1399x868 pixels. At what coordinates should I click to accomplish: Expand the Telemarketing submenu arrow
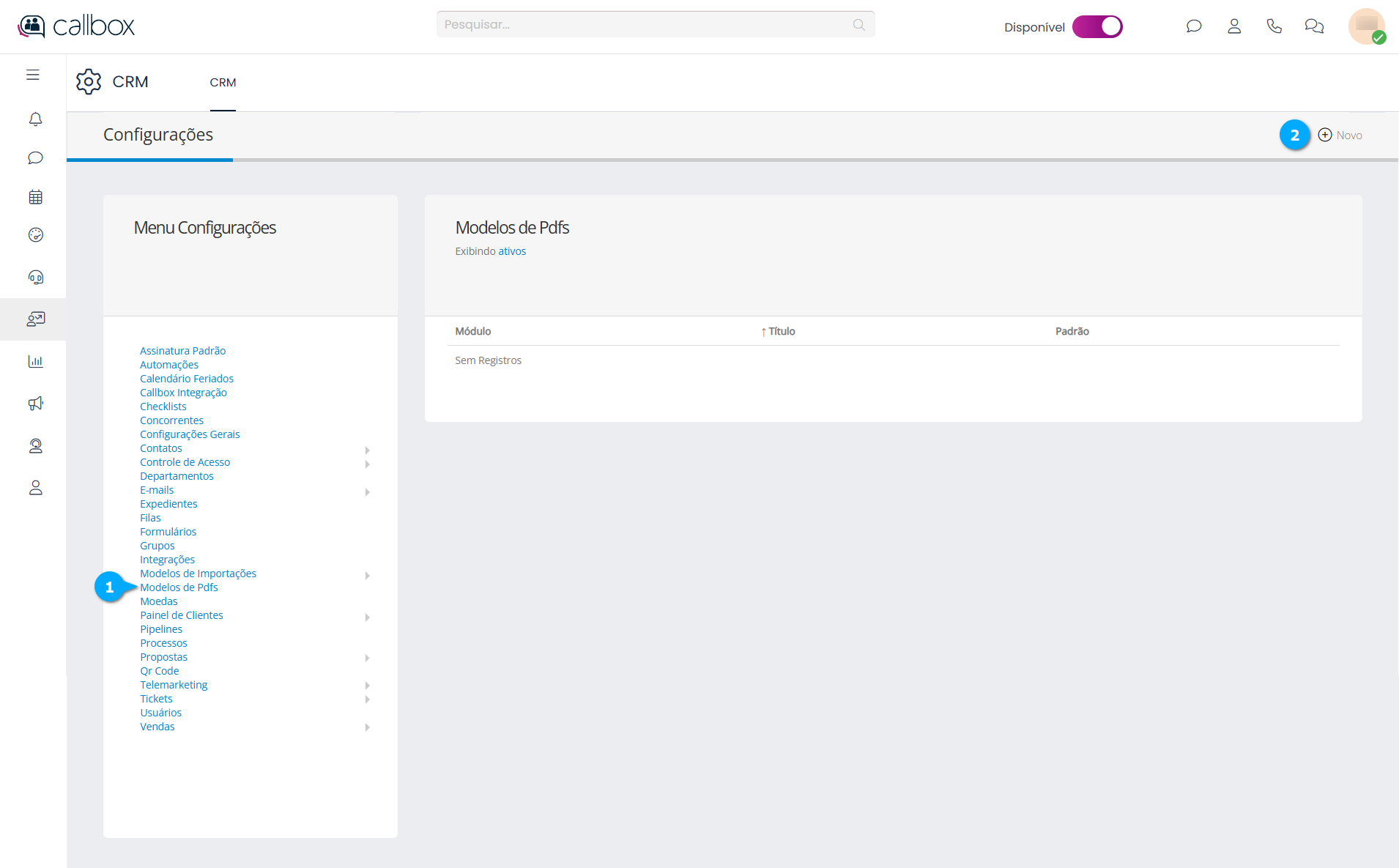[x=367, y=686]
